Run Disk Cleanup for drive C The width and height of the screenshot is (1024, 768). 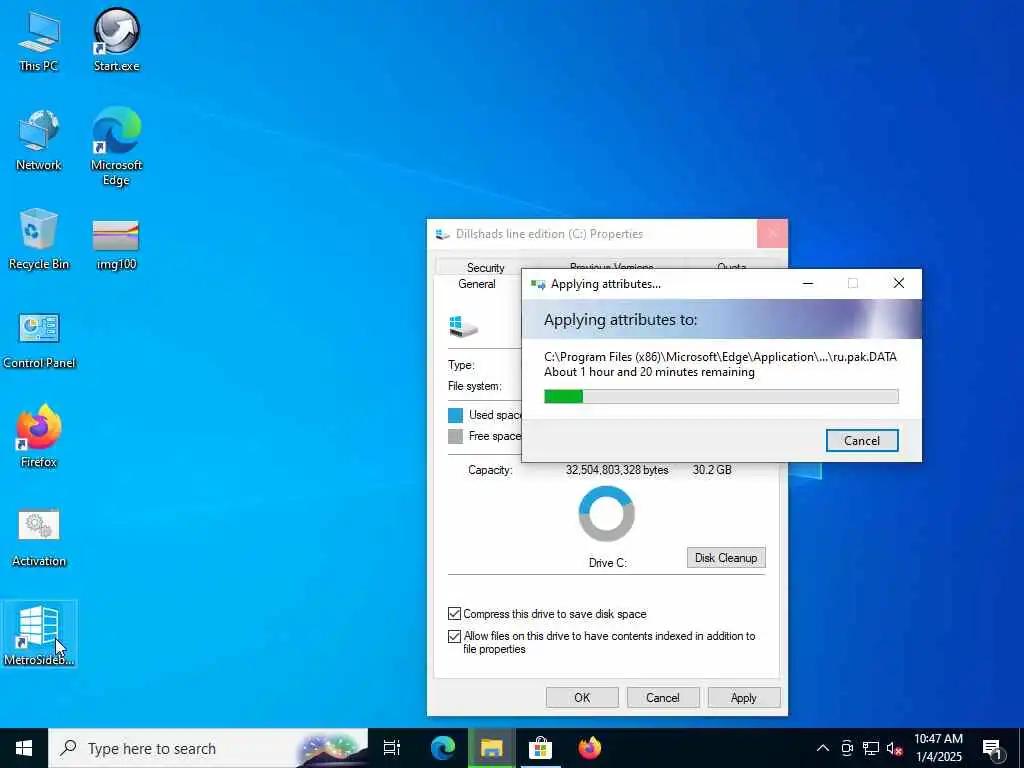click(x=726, y=558)
